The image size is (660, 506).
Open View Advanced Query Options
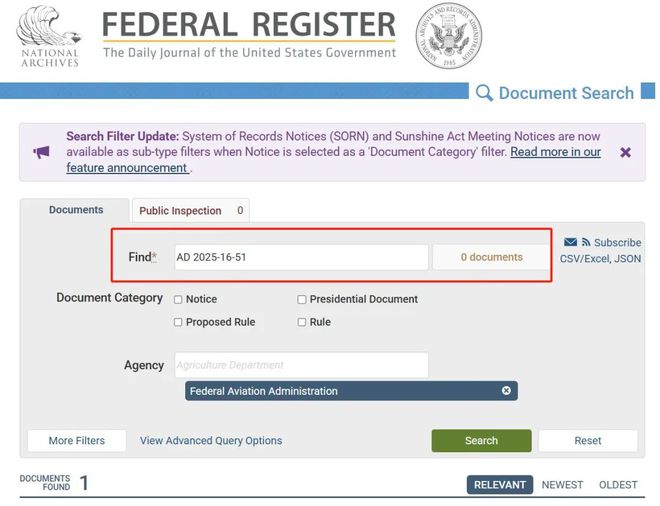point(211,440)
